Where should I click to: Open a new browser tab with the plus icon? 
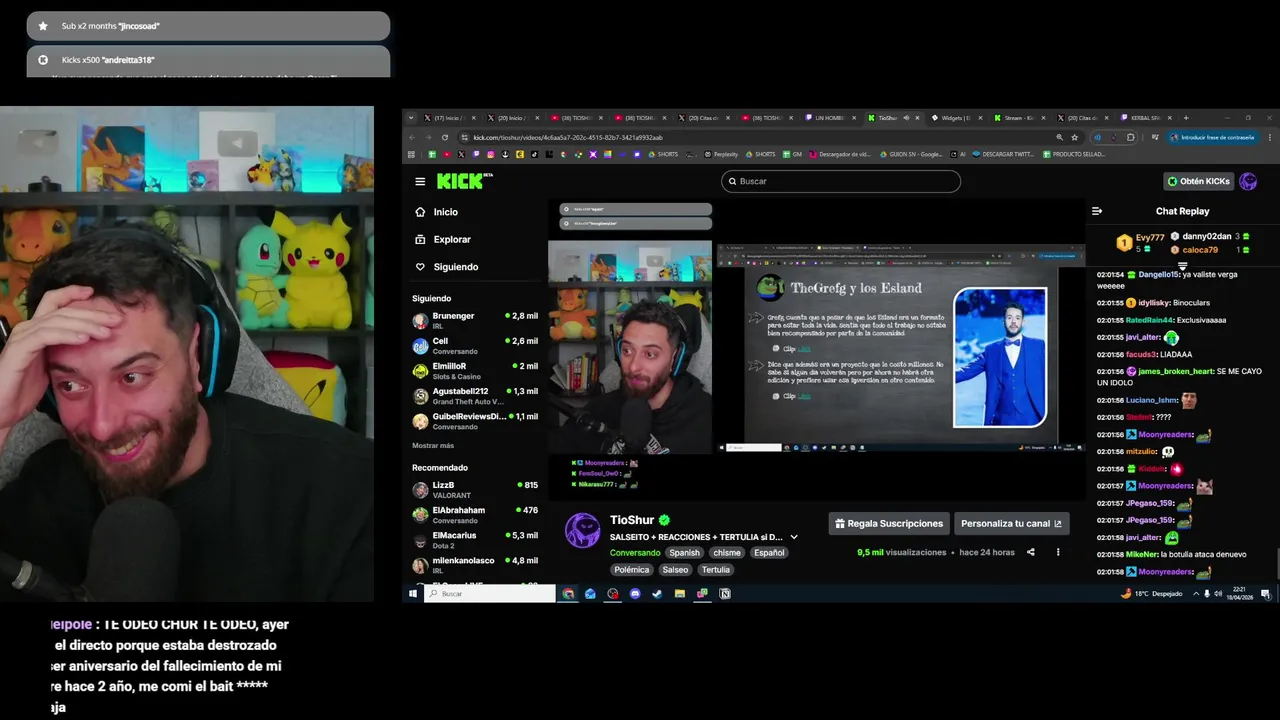pos(1186,118)
